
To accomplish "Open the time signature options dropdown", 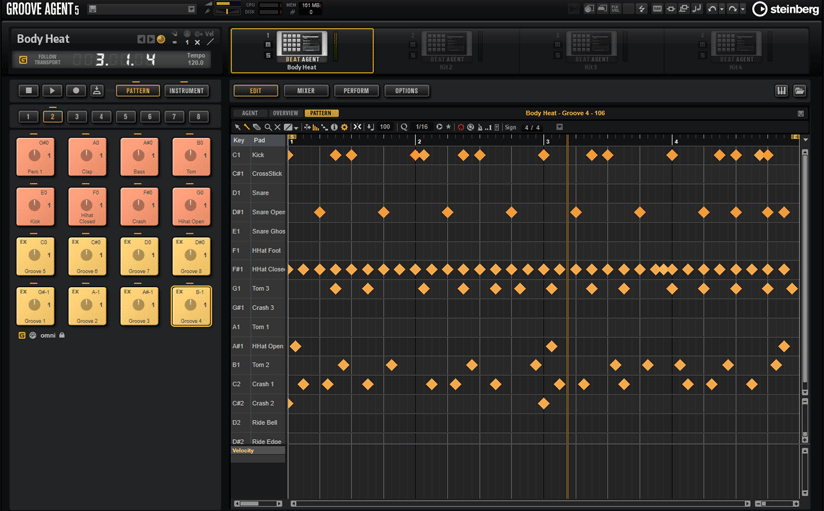I will [560, 127].
